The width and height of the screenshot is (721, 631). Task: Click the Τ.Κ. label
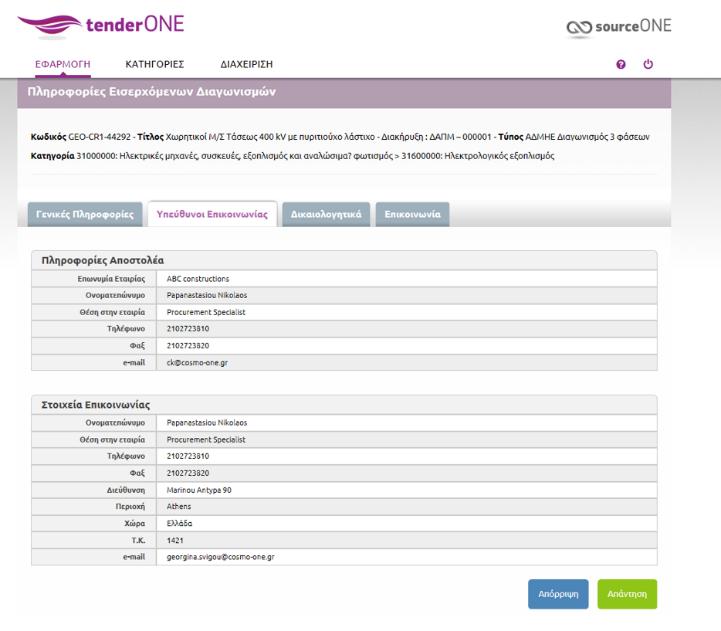[x=138, y=540]
